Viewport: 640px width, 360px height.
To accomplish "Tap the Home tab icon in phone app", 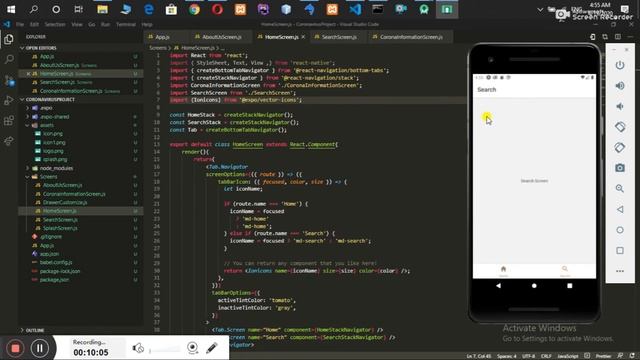I will [503, 269].
